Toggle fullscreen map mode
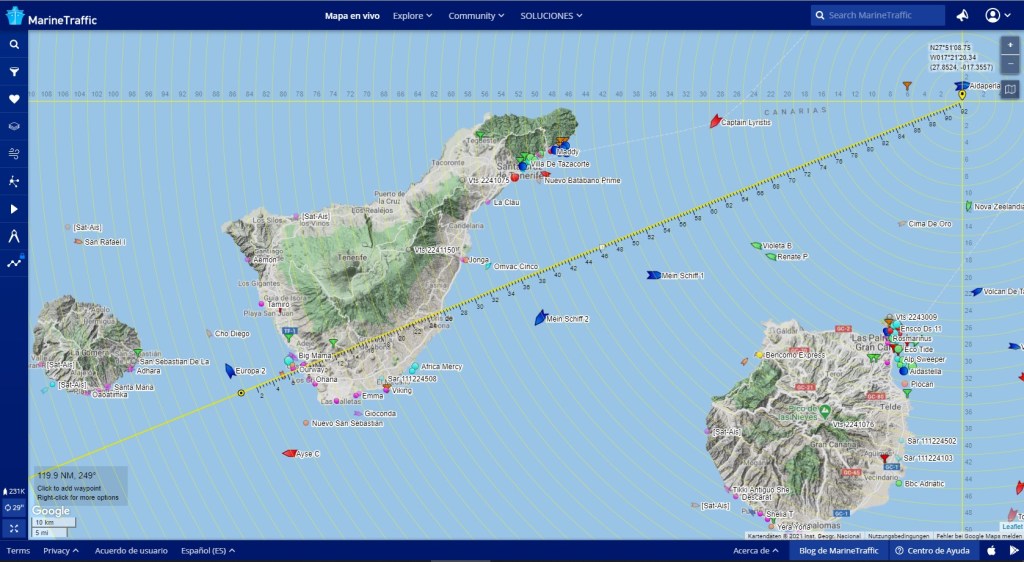1024x562 pixels. pos(14,527)
